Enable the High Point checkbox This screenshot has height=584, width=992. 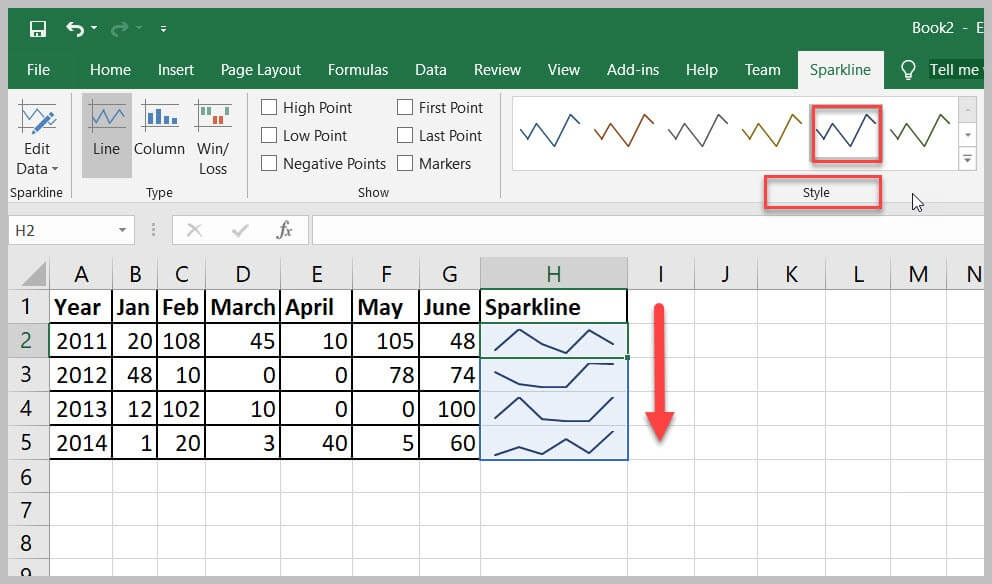click(x=269, y=108)
